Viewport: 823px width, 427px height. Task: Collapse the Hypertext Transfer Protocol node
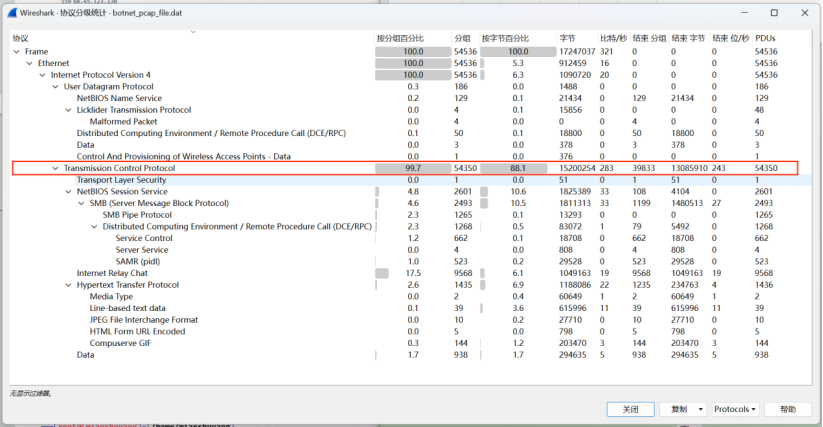tap(68, 285)
